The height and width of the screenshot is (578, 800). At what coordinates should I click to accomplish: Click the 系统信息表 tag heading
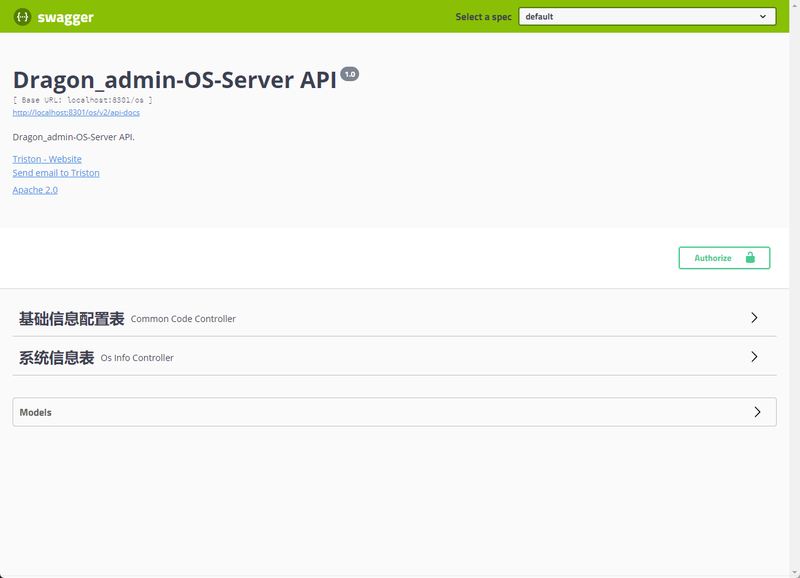[57, 358]
